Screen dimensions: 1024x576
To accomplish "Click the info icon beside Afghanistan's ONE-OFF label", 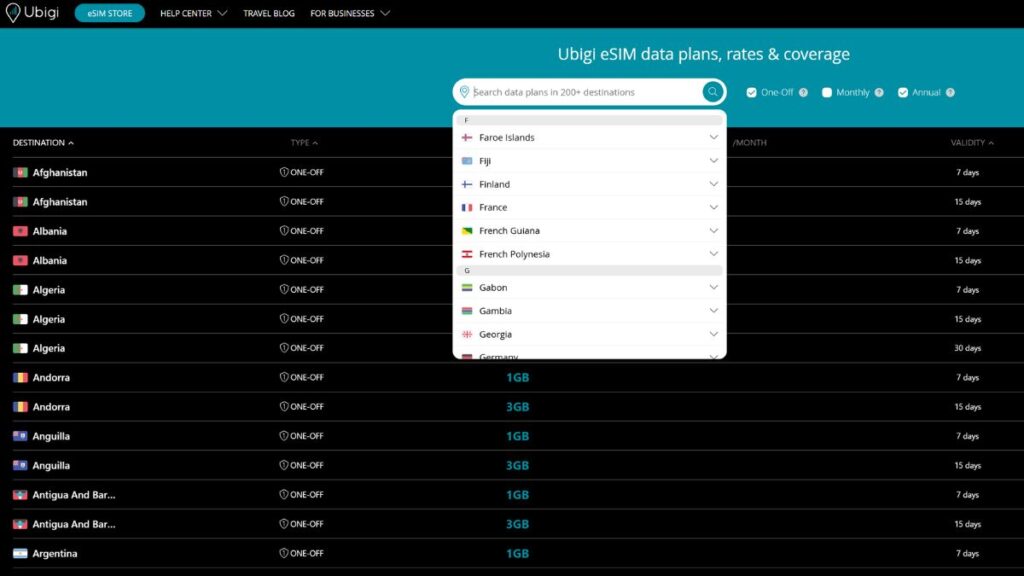I will (x=286, y=172).
